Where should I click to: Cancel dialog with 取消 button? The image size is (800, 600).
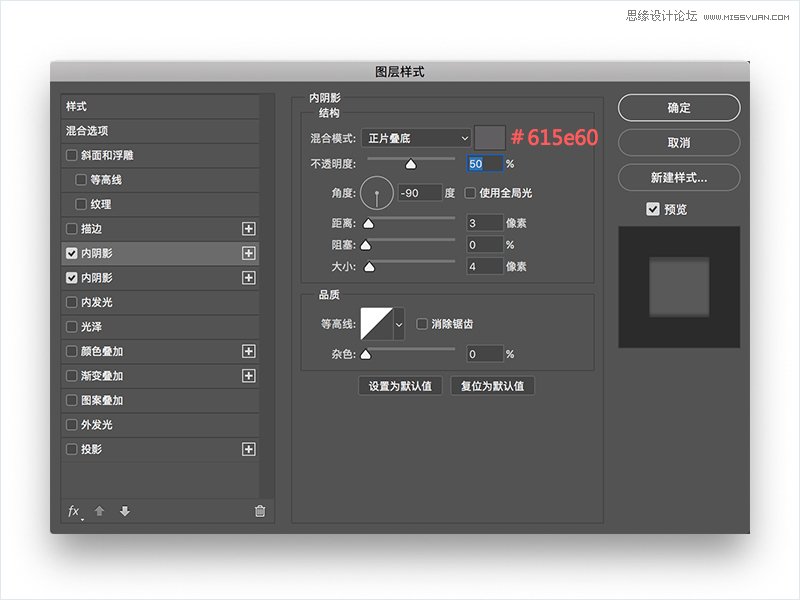[679, 142]
